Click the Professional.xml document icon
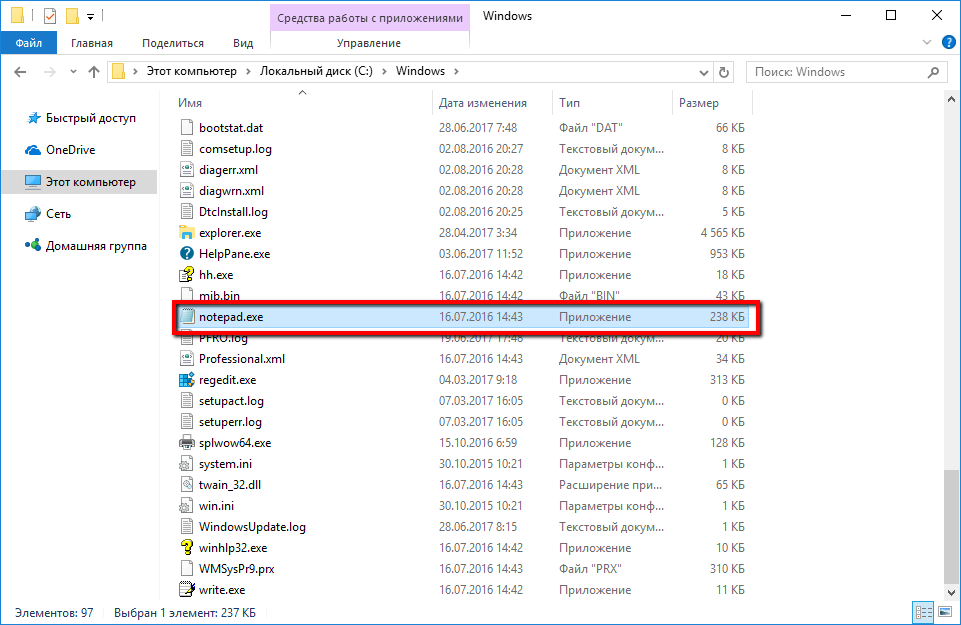The width and height of the screenshot is (961, 625). (x=186, y=358)
